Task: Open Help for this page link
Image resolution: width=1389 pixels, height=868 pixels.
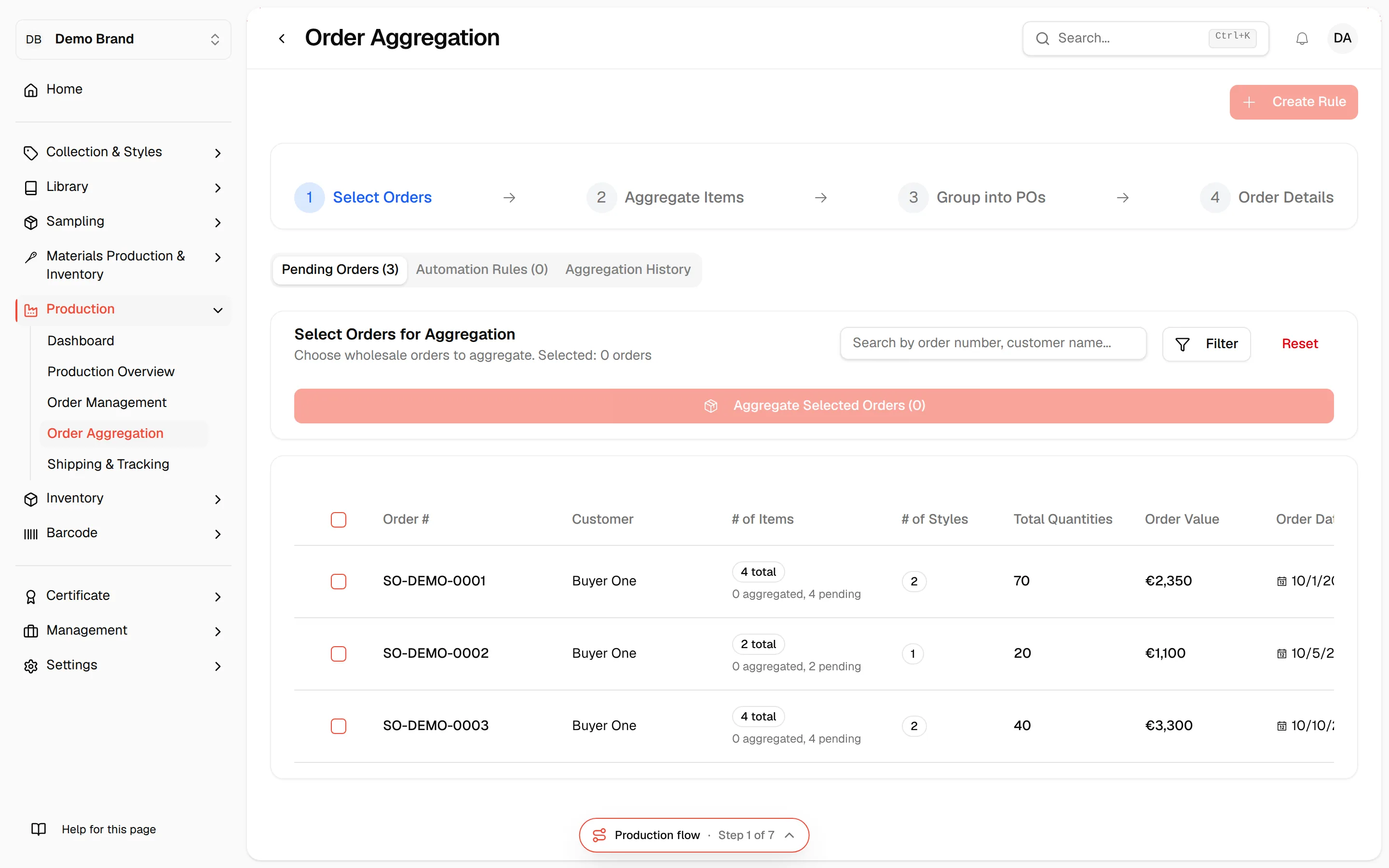Action: [x=109, y=829]
